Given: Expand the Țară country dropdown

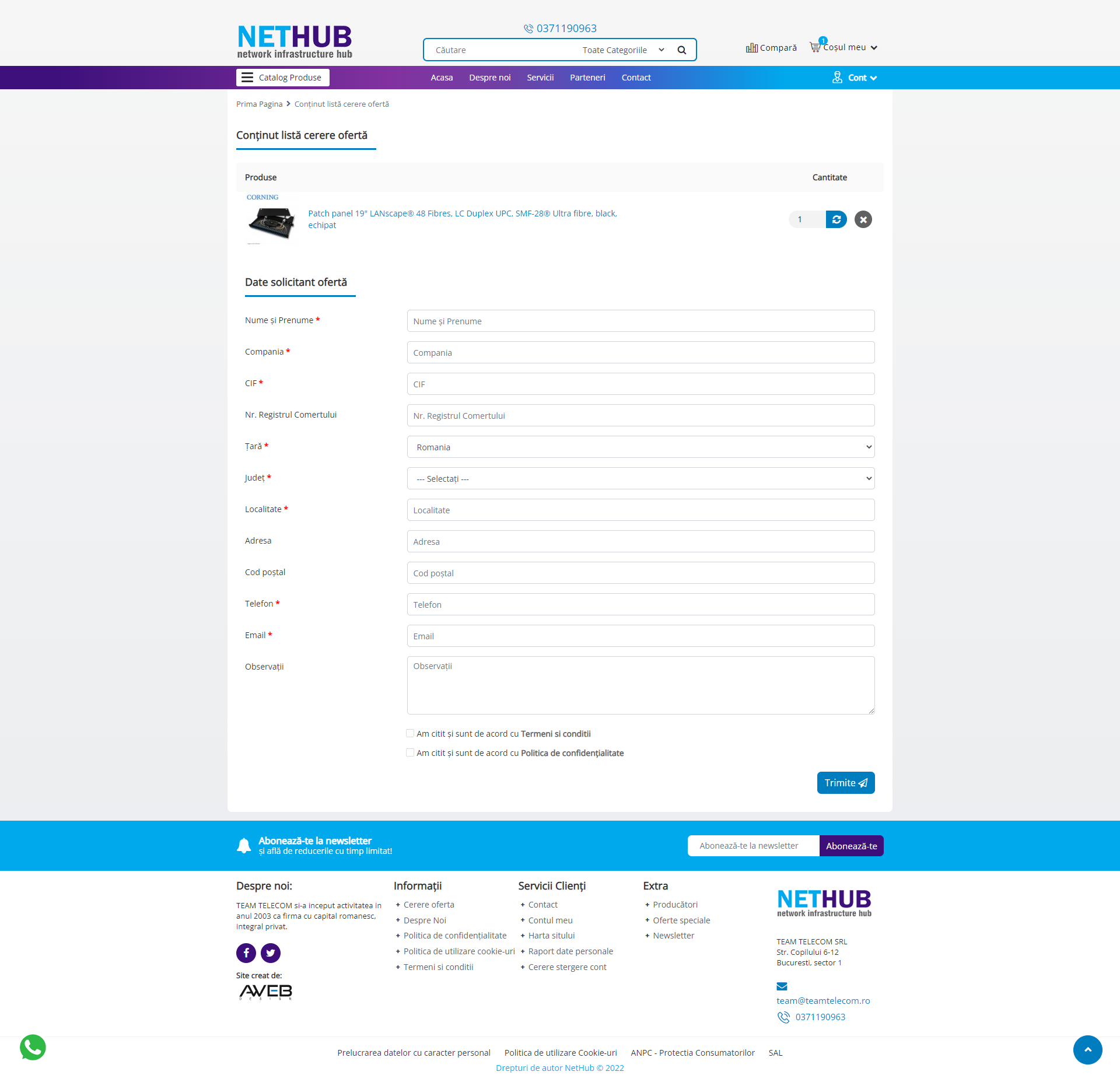Looking at the screenshot, I should [640, 447].
